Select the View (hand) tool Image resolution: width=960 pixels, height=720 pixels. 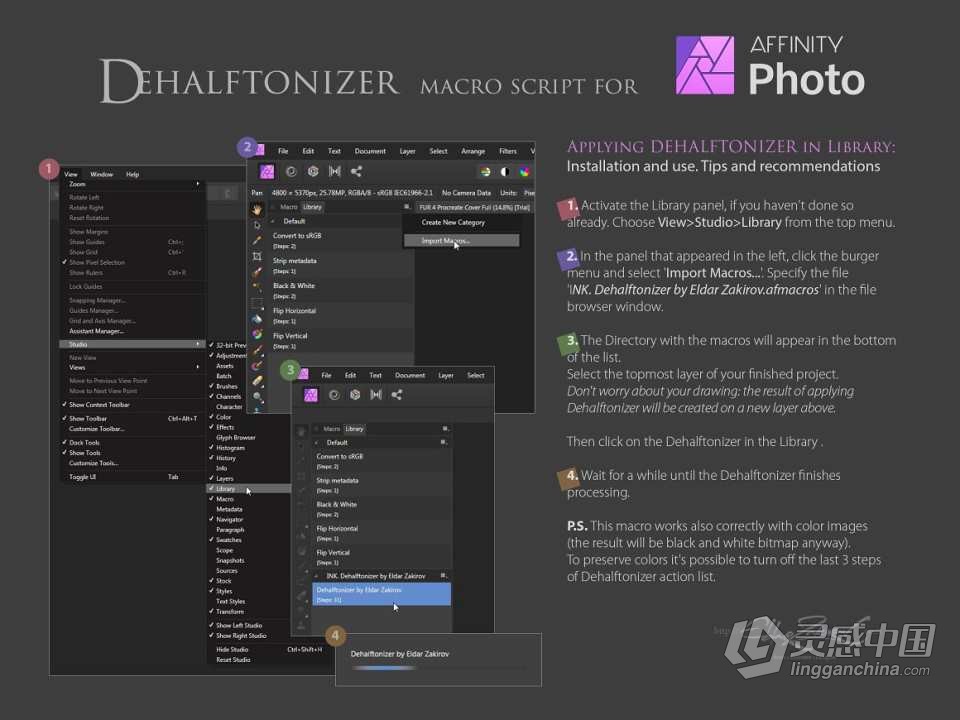click(x=257, y=209)
